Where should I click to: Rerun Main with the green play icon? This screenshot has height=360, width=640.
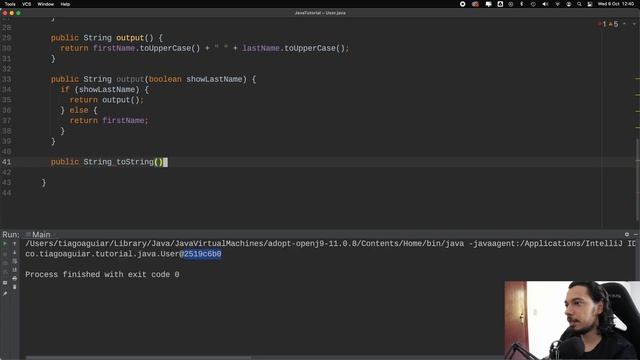point(5,244)
